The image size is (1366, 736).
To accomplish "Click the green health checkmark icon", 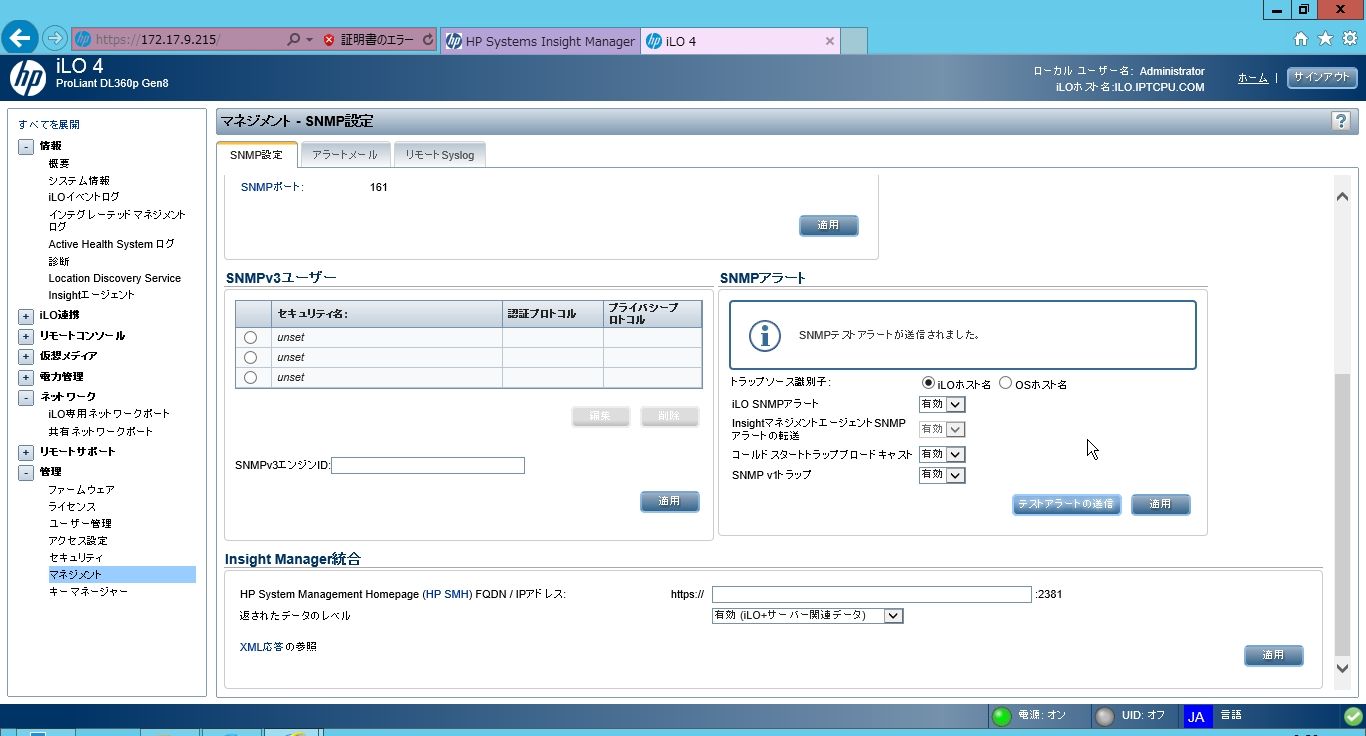I will (1353, 716).
